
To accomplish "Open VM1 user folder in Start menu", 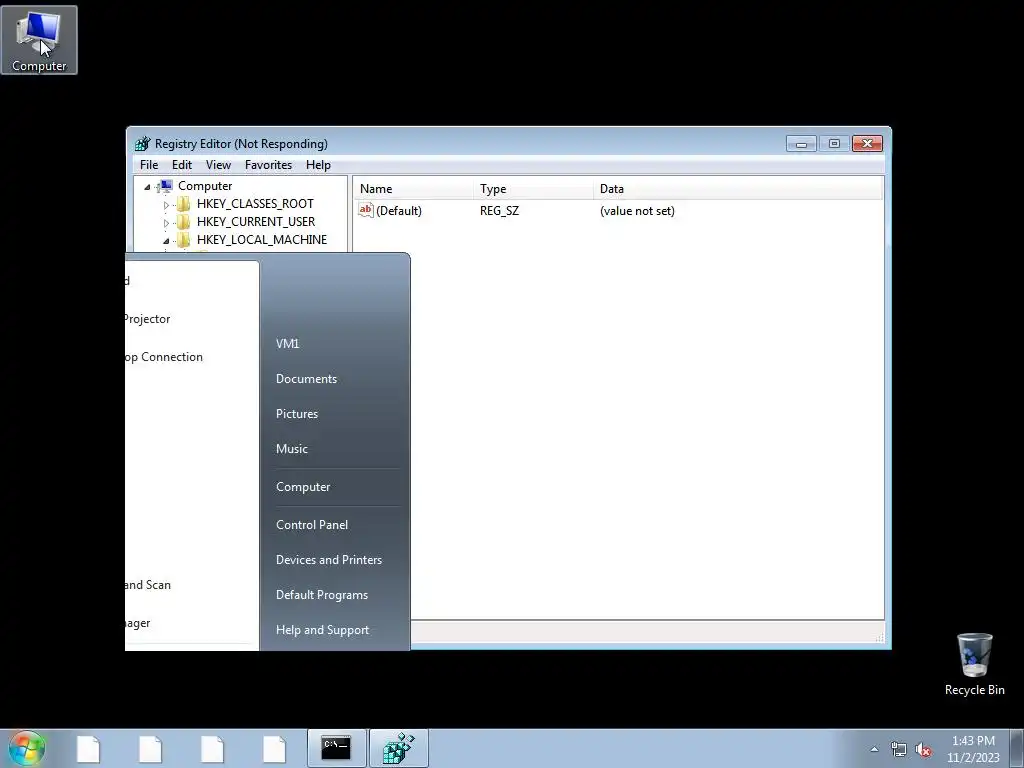I will pyautogui.click(x=287, y=344).
